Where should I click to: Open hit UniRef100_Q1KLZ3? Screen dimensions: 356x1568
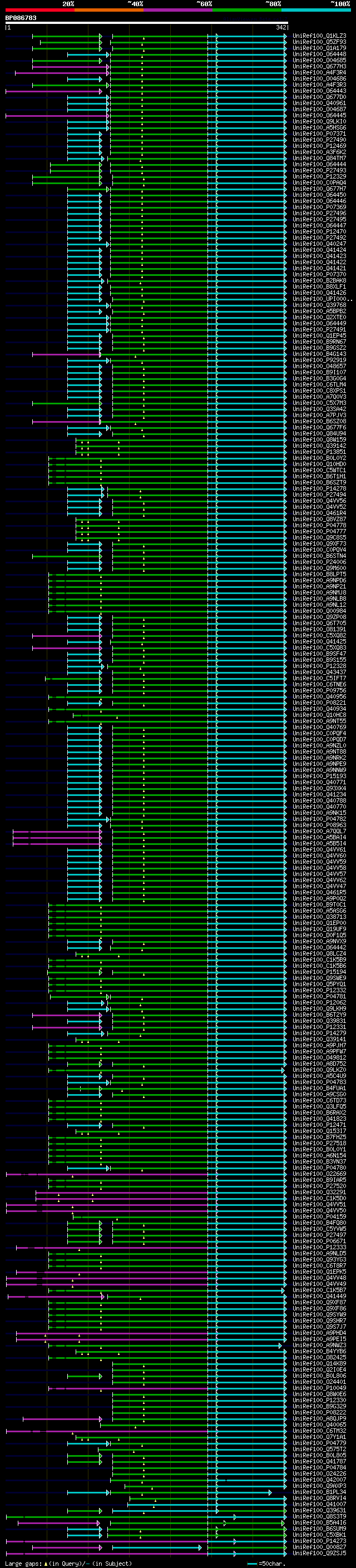tap(319, 37)
